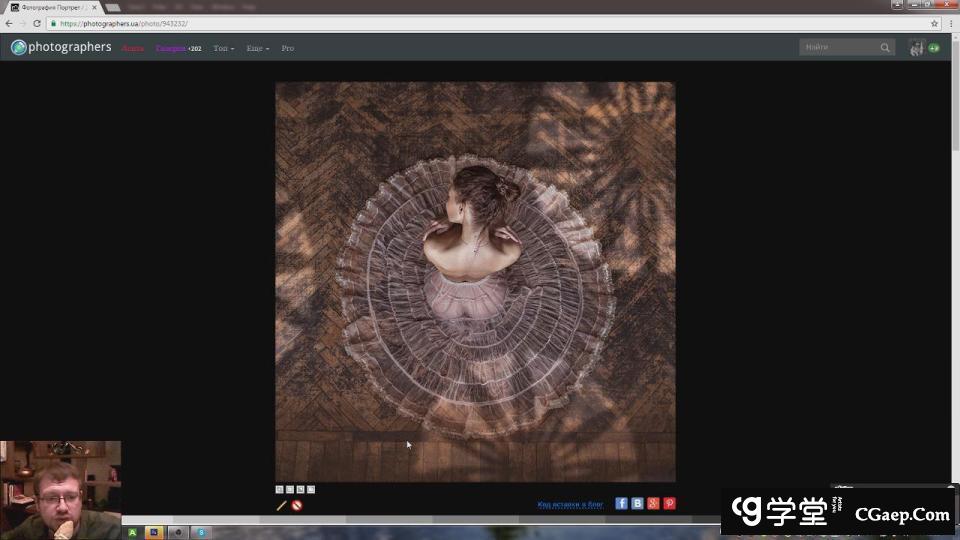Click the pencil edit icon below photo

pos(282,505)
